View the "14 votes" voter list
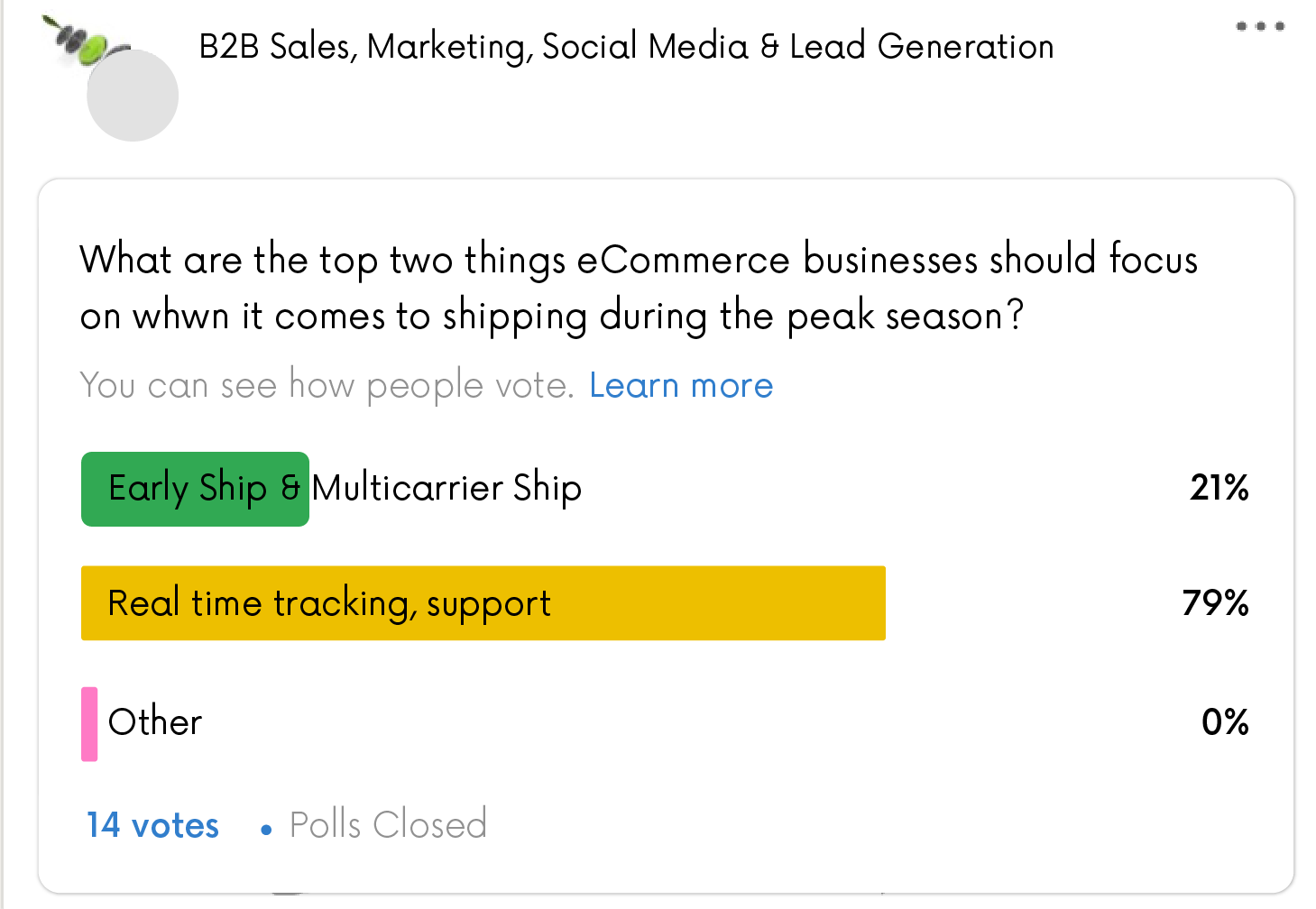Image resolution: width=1316 pixels, height=909 pixels. [x=152, y=825]
